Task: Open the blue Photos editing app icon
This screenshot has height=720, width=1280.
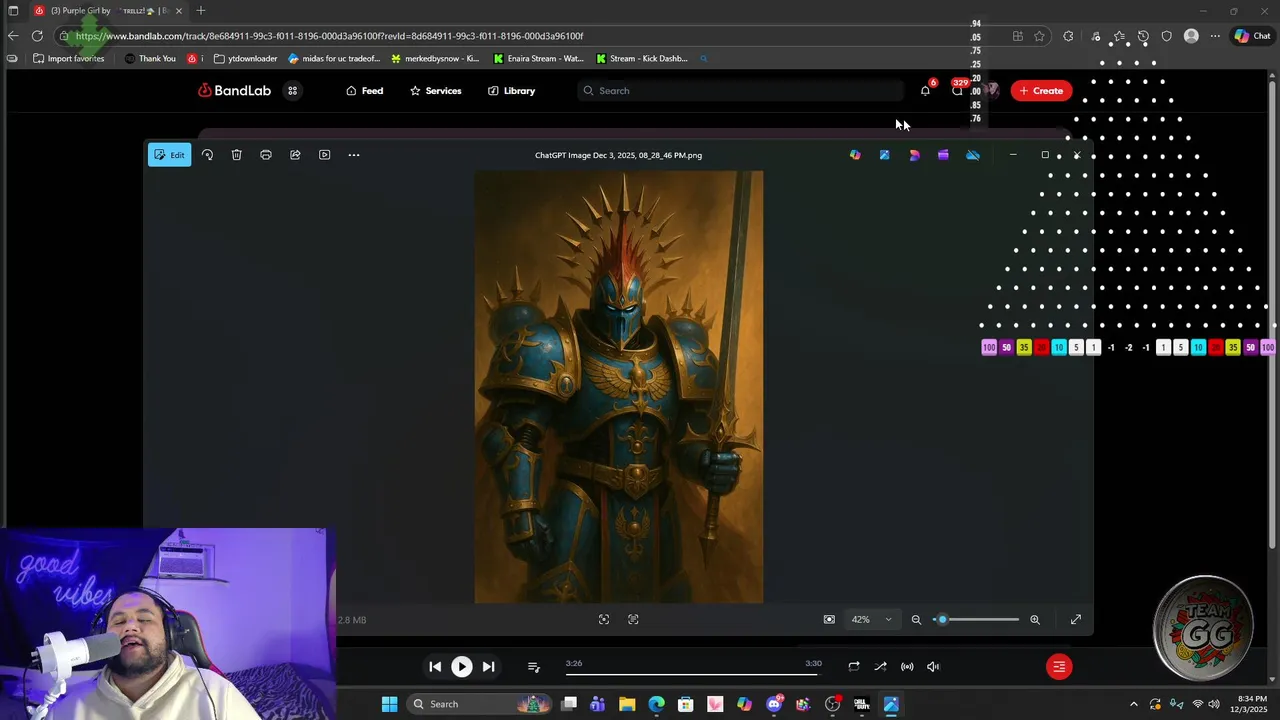Action: coord(884,155)
